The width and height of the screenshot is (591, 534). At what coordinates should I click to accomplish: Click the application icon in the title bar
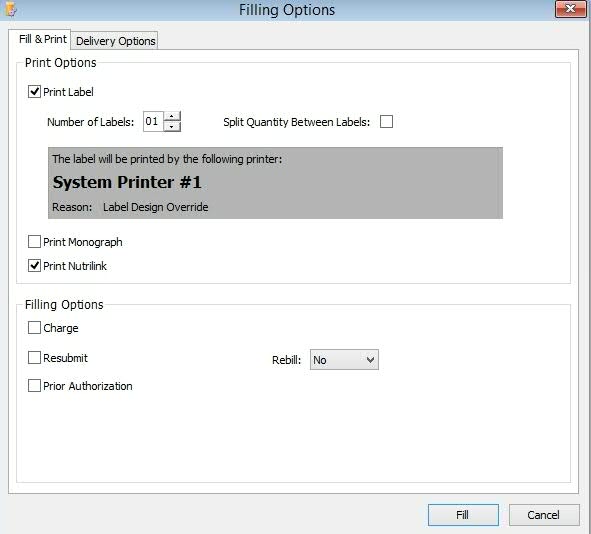pyautogui.click(x=11, y=9)
